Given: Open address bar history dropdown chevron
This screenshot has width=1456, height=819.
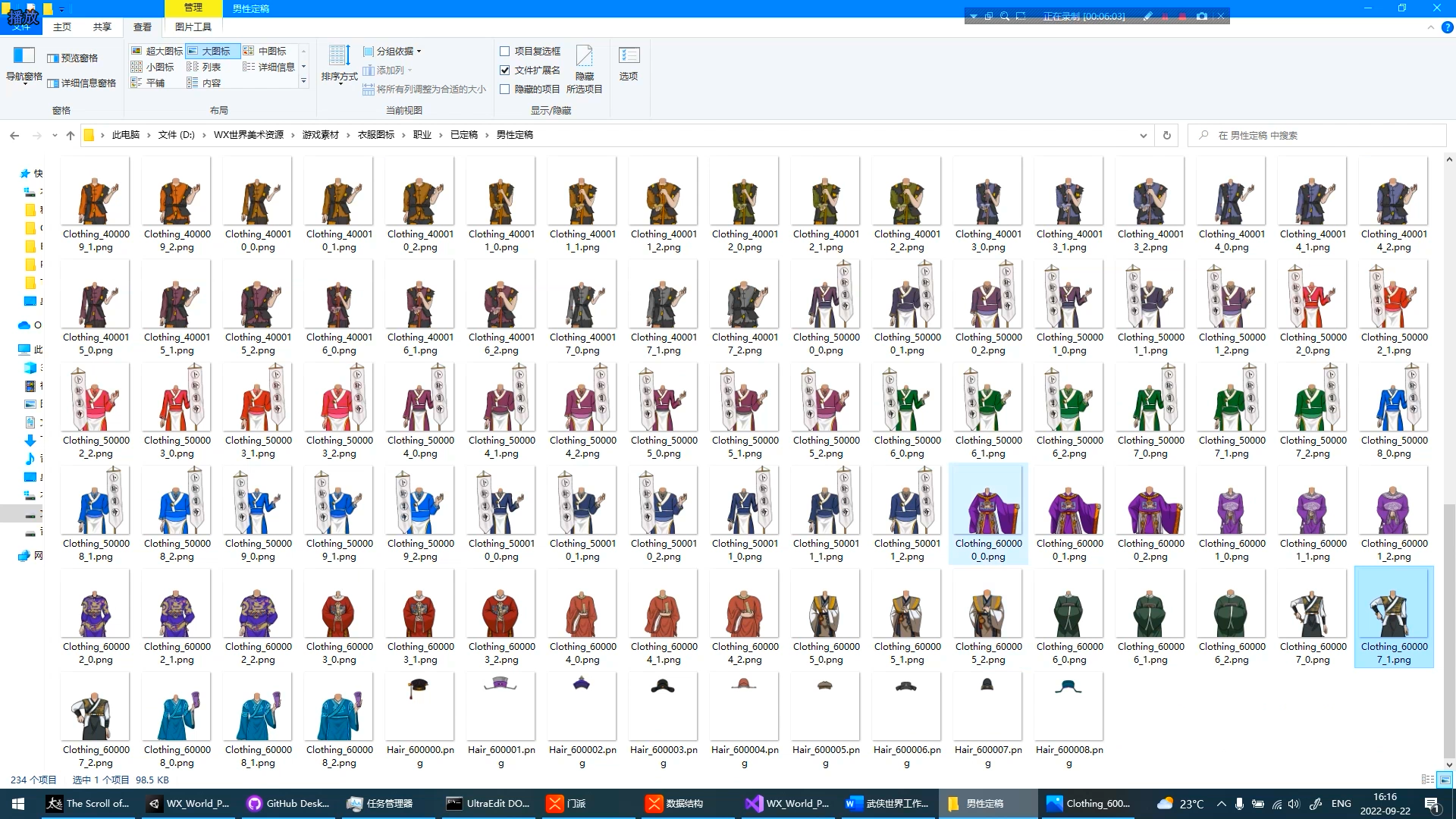Looking at the screenshot, I should (1143, 135).
